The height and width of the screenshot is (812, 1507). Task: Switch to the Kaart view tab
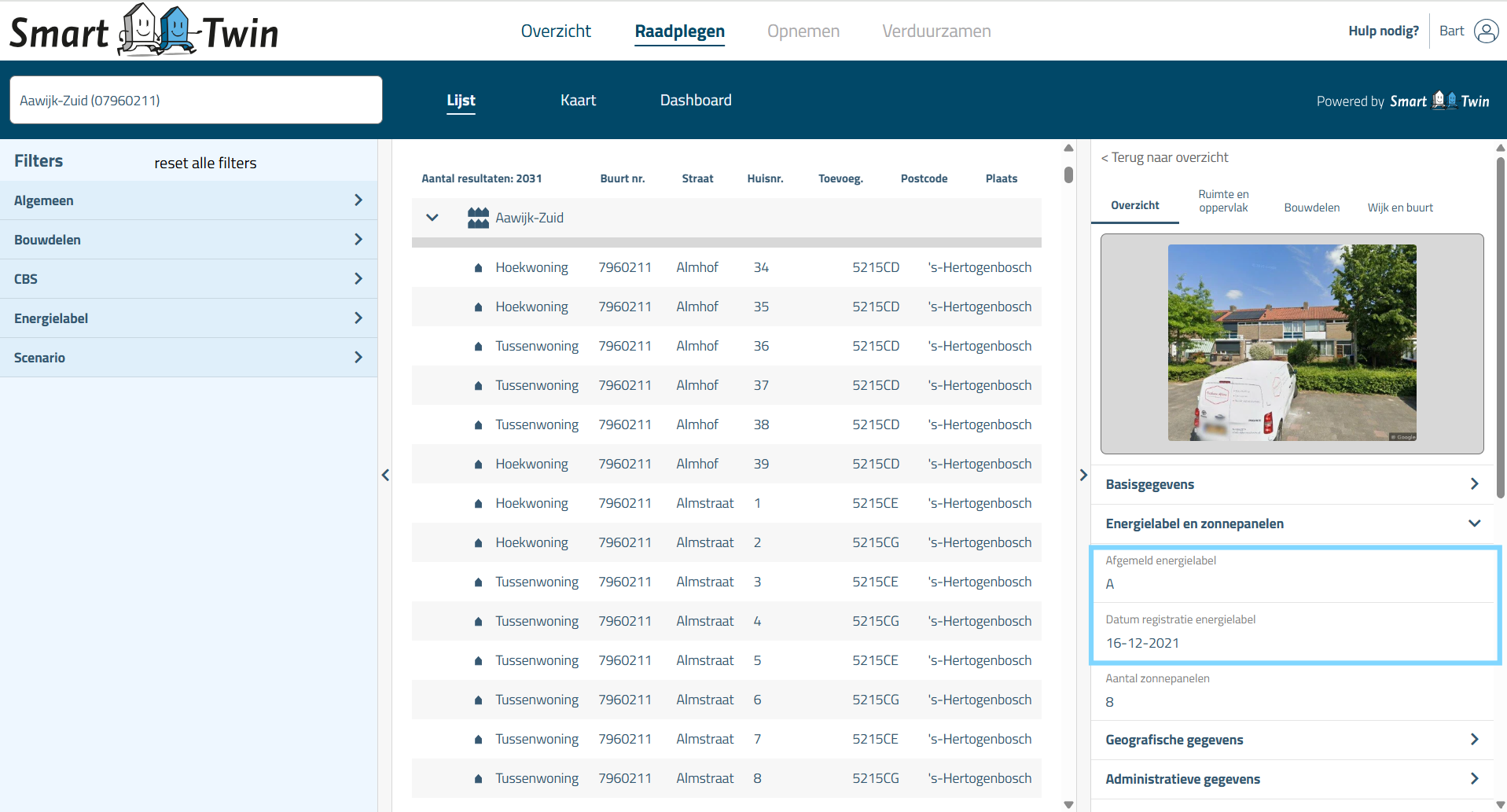coord(578,101)
